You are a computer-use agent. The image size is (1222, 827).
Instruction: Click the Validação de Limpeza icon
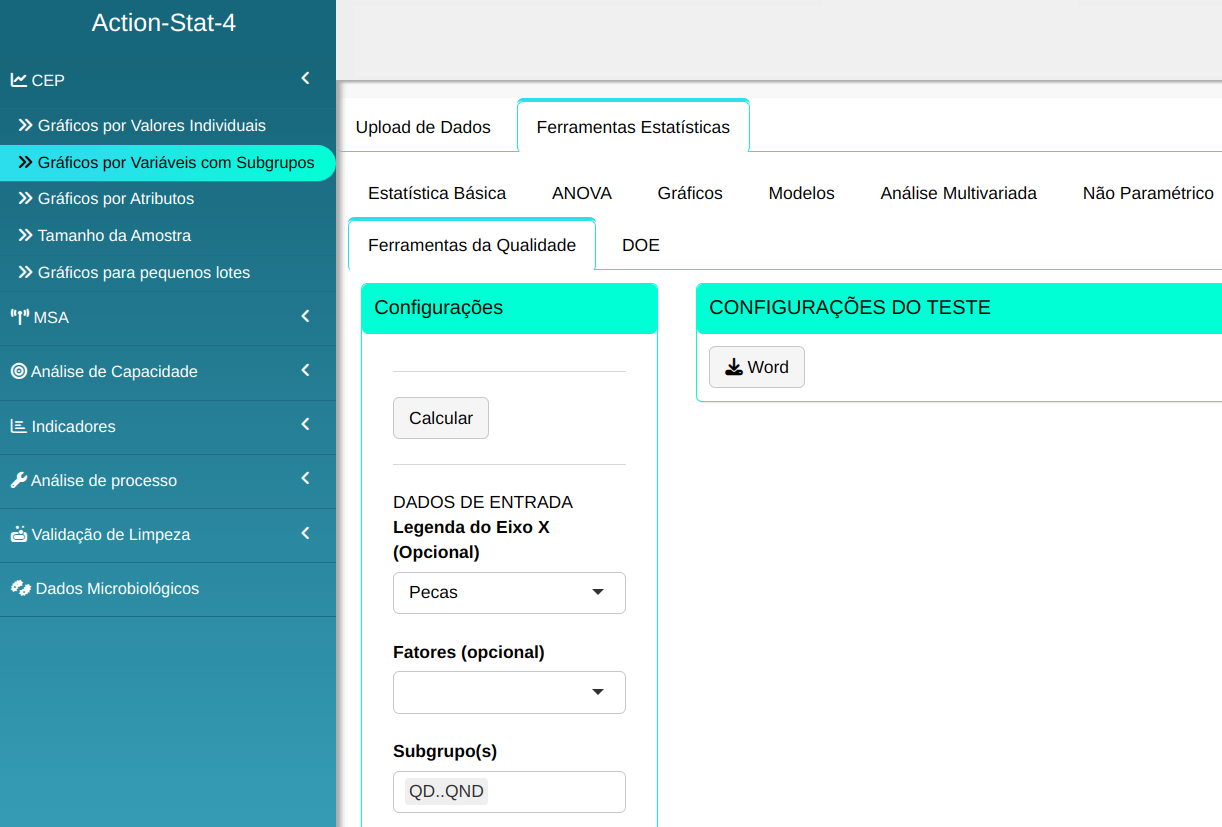19,534
